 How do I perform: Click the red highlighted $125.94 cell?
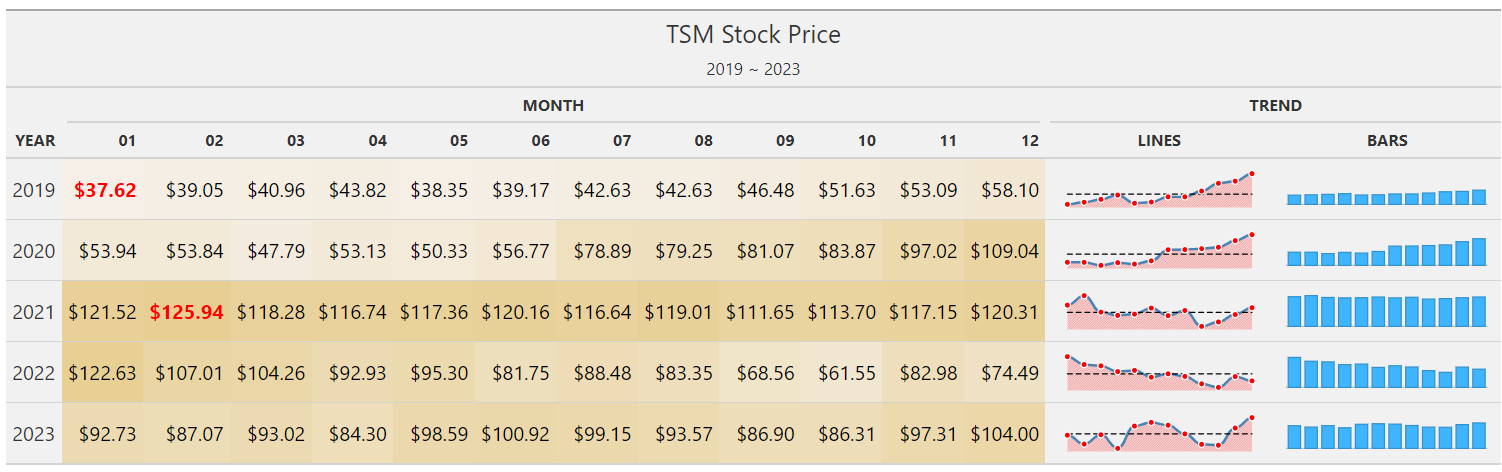(186, 312)
